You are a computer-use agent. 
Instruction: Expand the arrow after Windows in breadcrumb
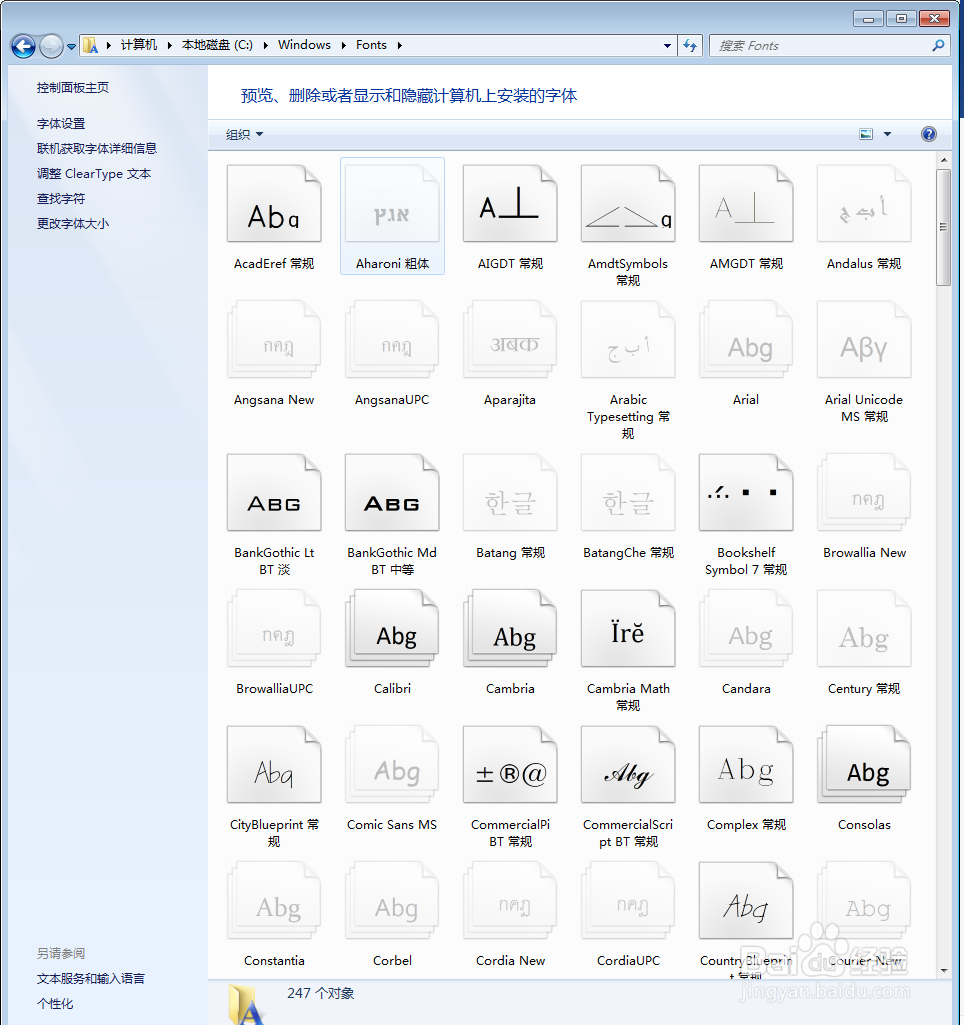click(x=343, y=45)
